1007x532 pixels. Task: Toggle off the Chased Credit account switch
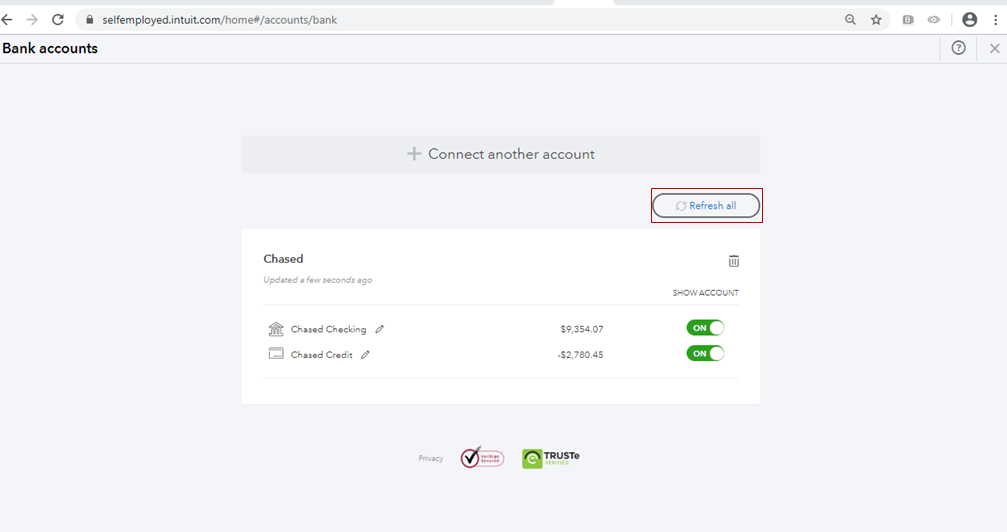pos(705,353)
